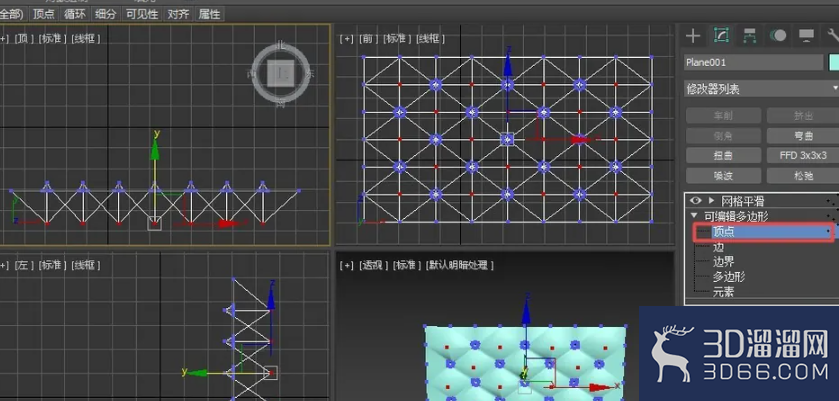The height and width of the screenshot is (401, 839).
Task: Click the 挤出 modifier button
Action: (803, 116)
